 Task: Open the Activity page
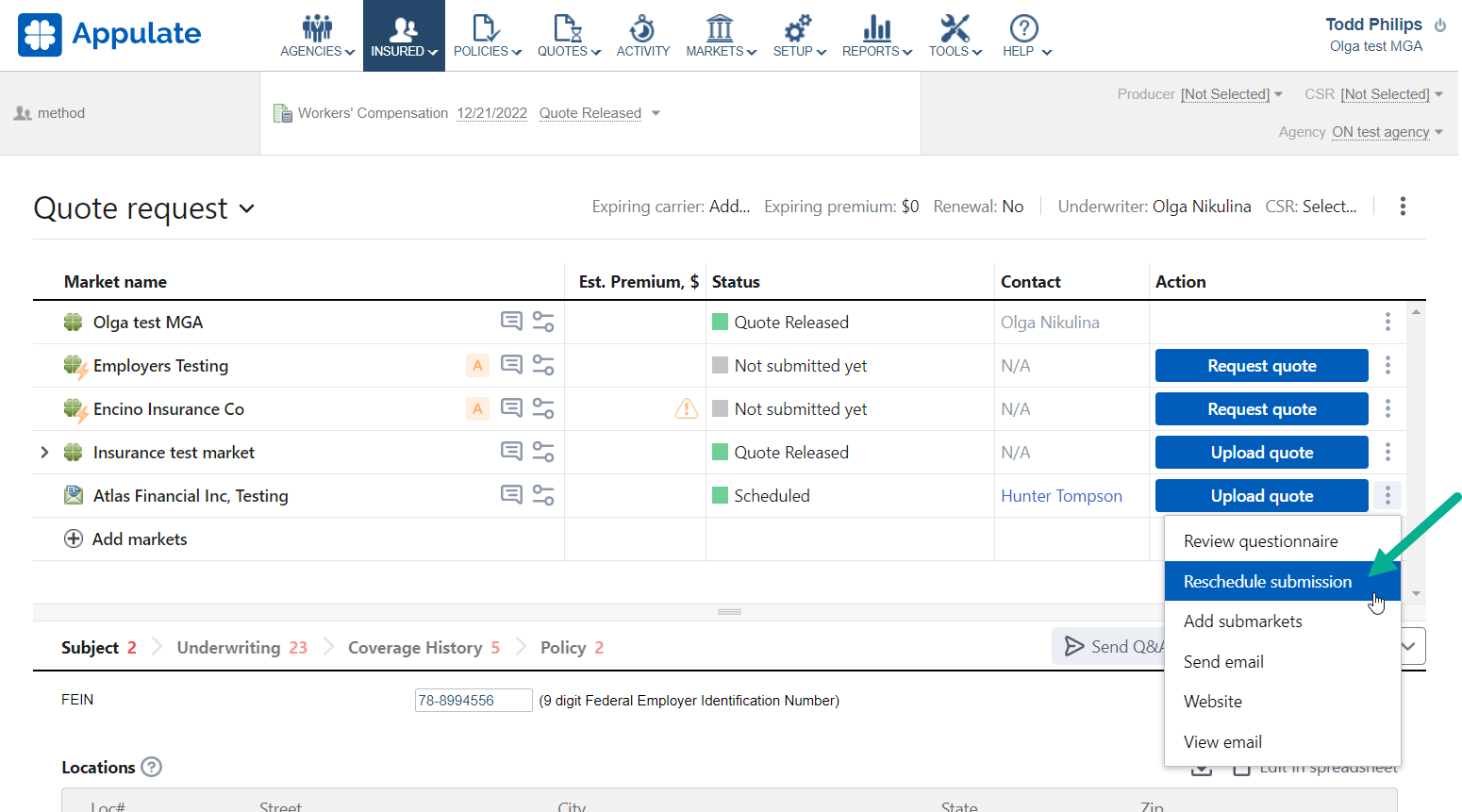point(643,36)
